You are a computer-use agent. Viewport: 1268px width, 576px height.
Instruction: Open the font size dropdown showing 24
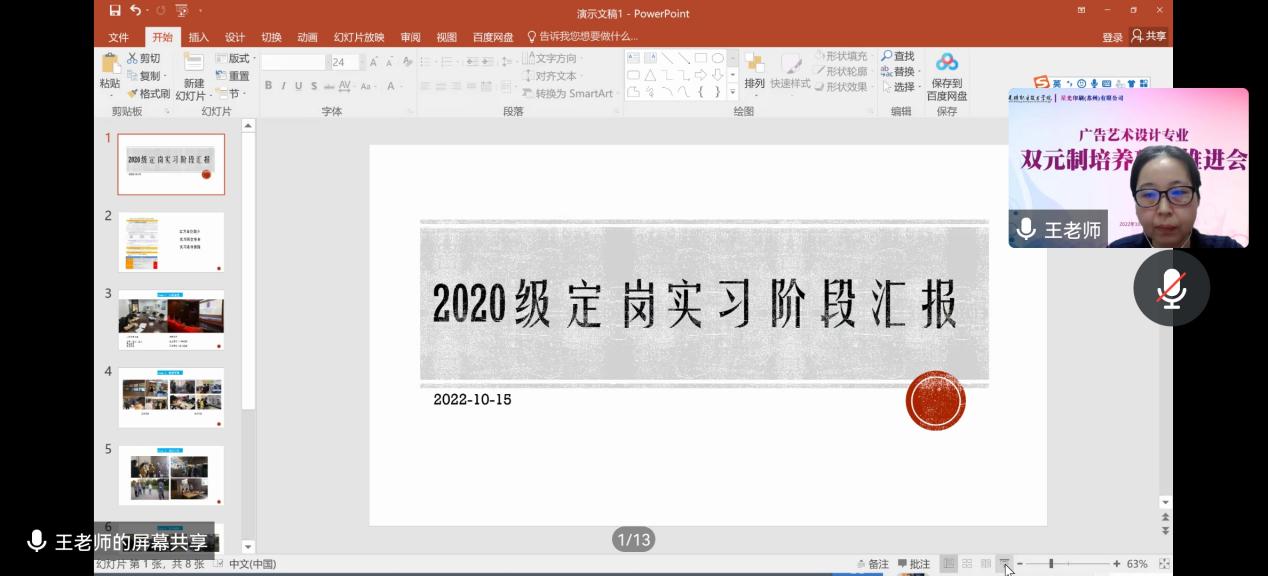coord(353,62)
